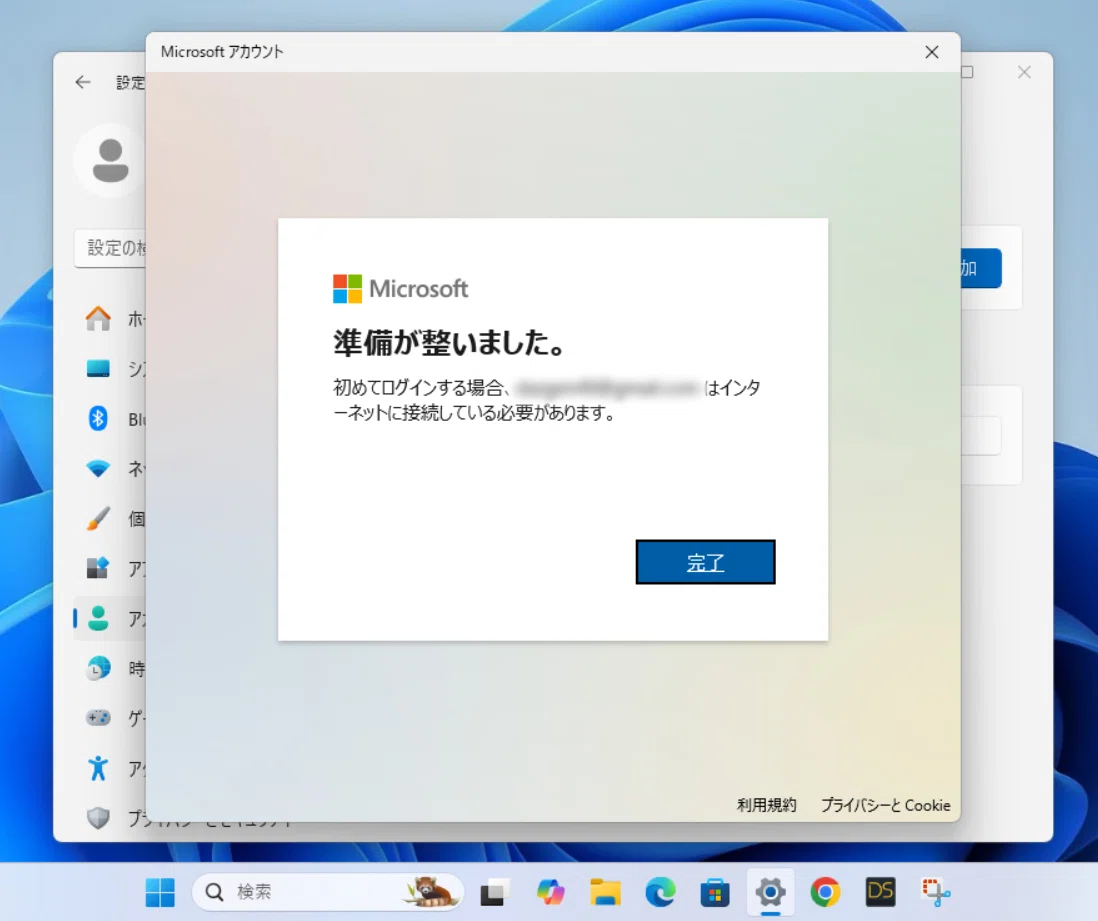This screenshot has width=1098, height=921.
Task: Open Microsoft Store from taskbar
Action: click(x=715, y=892)
